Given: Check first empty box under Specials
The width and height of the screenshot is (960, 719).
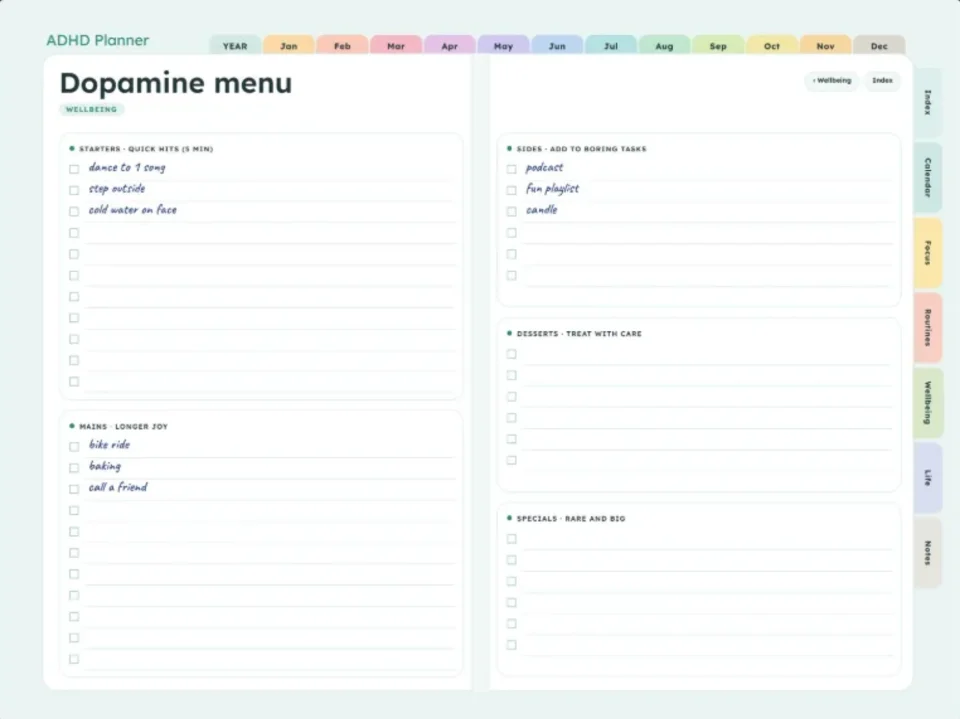Looking at the screenshot, I should [x=511, y=539].
